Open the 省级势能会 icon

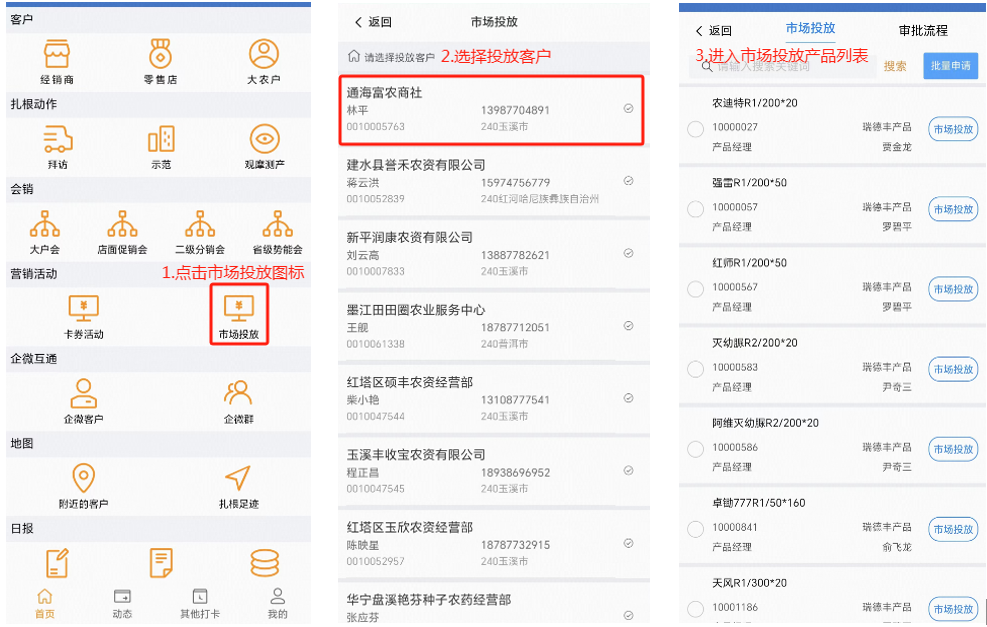tap(278, 223)
